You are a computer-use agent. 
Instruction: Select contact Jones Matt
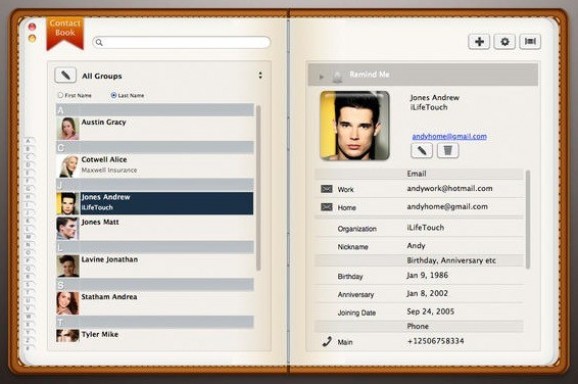pyautogui.click(x=155, y=228)
